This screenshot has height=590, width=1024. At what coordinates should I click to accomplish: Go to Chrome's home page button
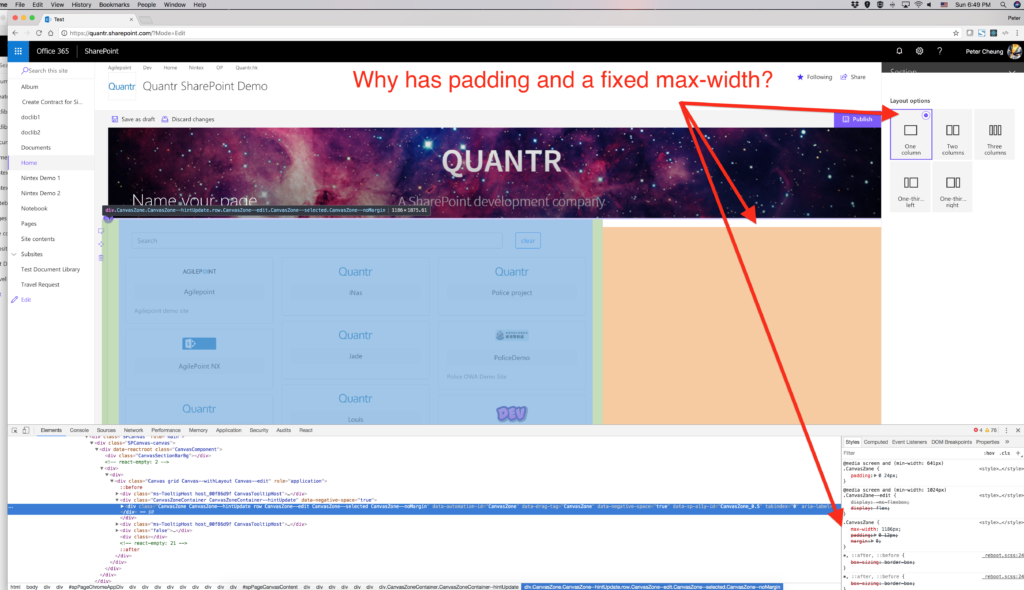pos(50,33)
